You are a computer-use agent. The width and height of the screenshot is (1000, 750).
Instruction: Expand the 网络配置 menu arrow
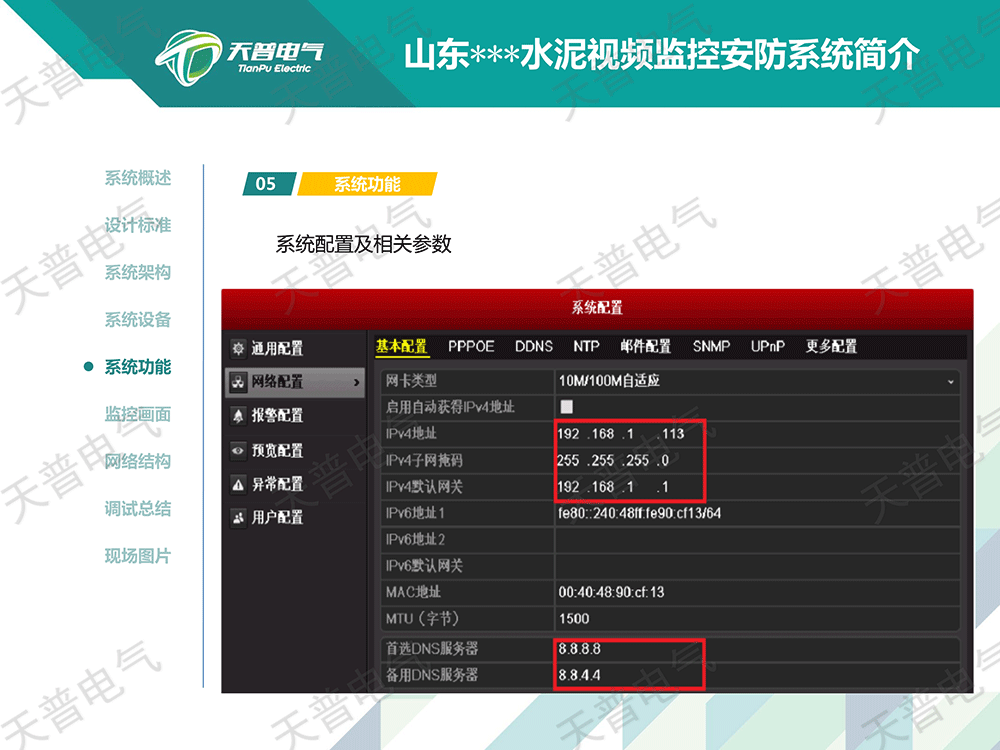coord(357,383)
